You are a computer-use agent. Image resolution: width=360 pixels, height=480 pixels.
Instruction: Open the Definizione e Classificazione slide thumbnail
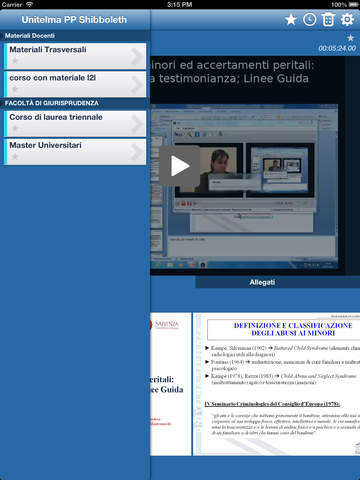tap(277, 384)
